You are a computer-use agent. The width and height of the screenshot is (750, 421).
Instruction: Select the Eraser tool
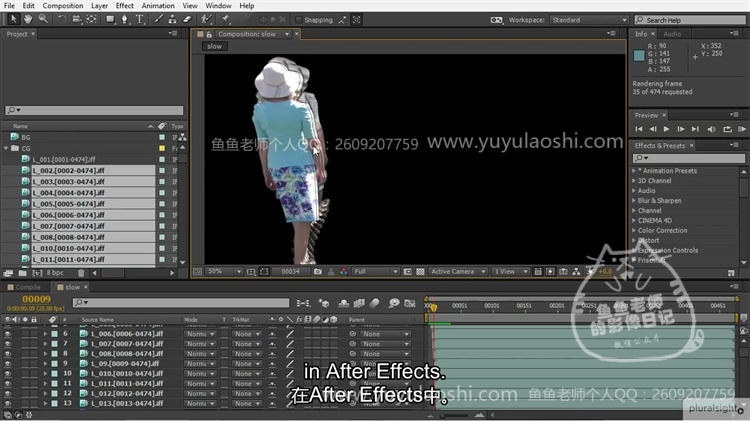[187, 19]
